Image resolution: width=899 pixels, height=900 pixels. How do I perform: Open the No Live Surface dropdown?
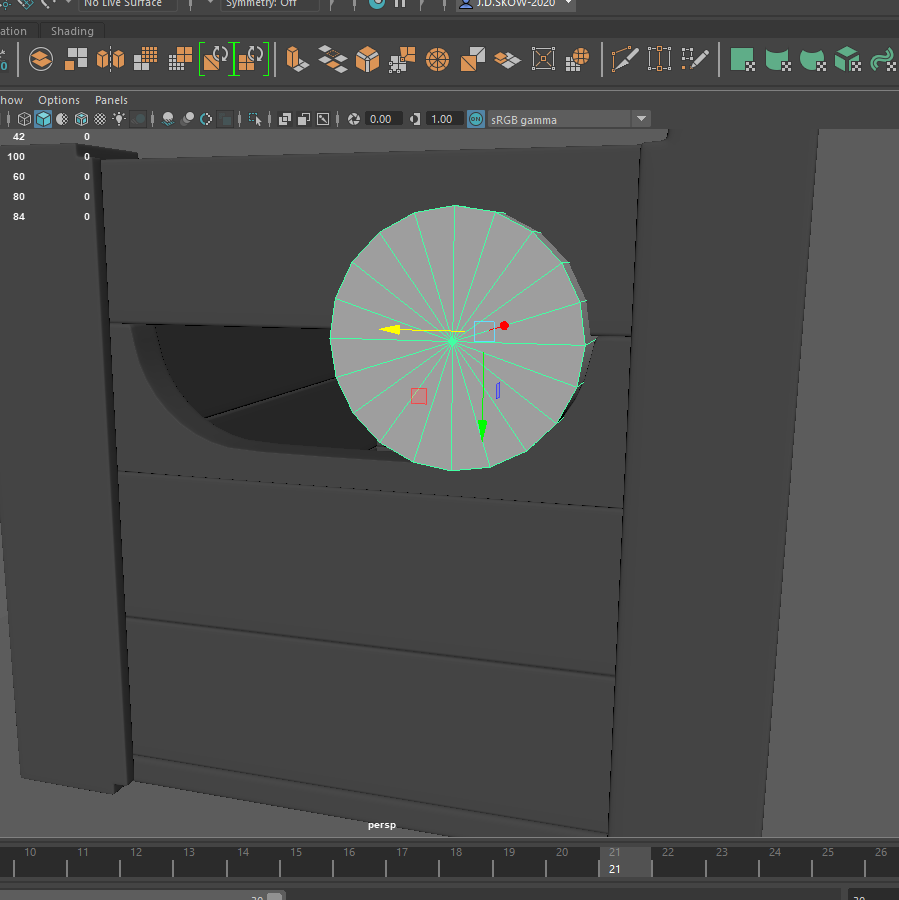[x=128, y=4]
